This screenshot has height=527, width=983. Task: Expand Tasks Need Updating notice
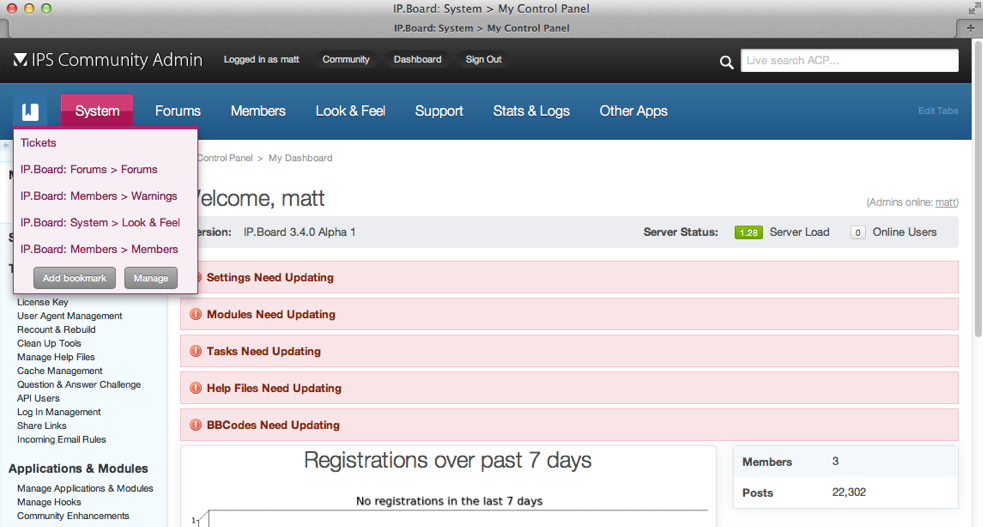pyautogui.click(x=569, y=351)
